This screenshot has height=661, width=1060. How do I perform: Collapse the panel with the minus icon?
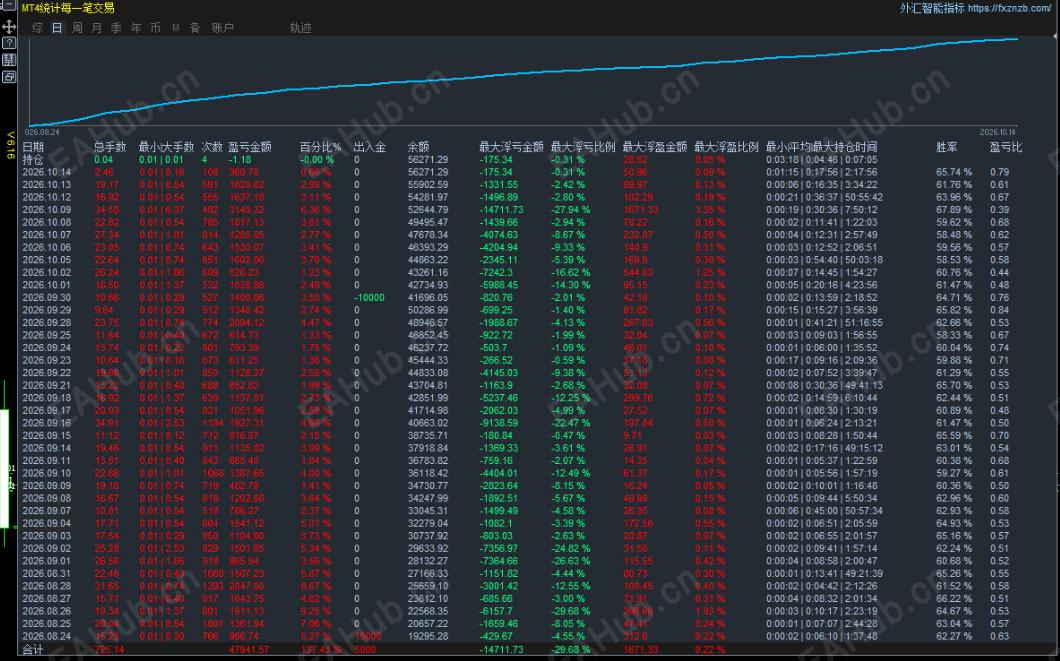tap(9, 5)
